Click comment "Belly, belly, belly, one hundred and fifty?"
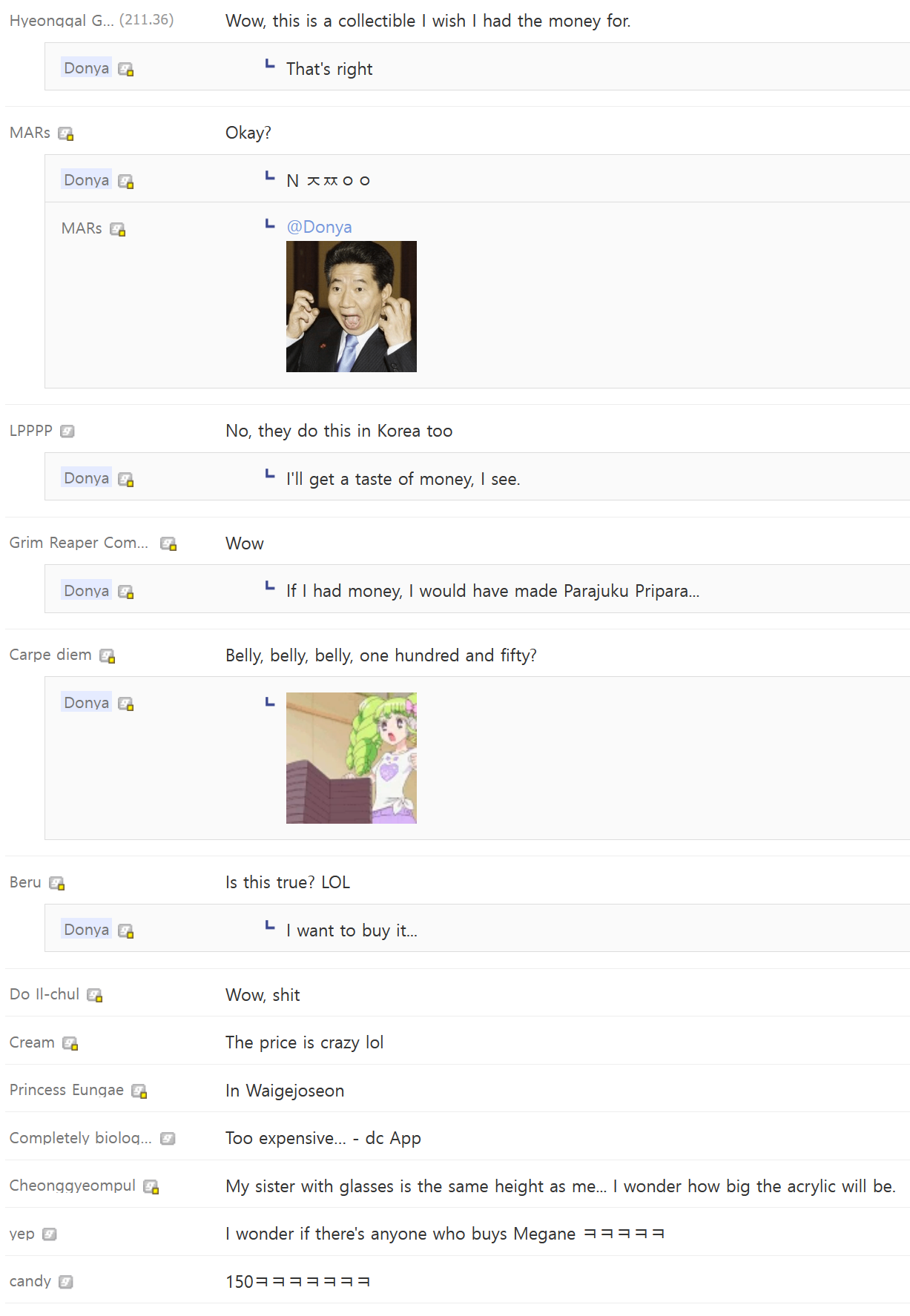 (x=381, y=655)
